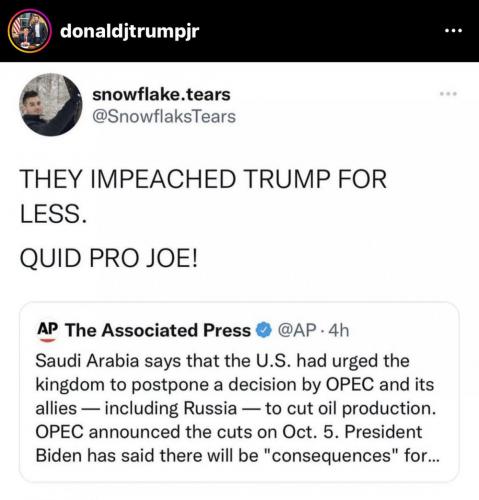This screenshot has width=479, height=500.
Task: Select the 'QUID PRO JOE!' line
Action: tap(109, 258)
